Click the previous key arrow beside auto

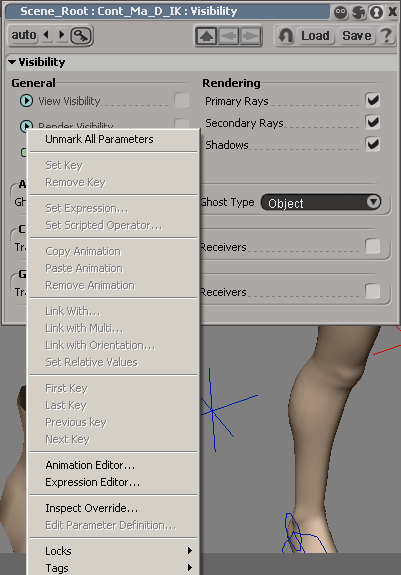pos(46,35)
